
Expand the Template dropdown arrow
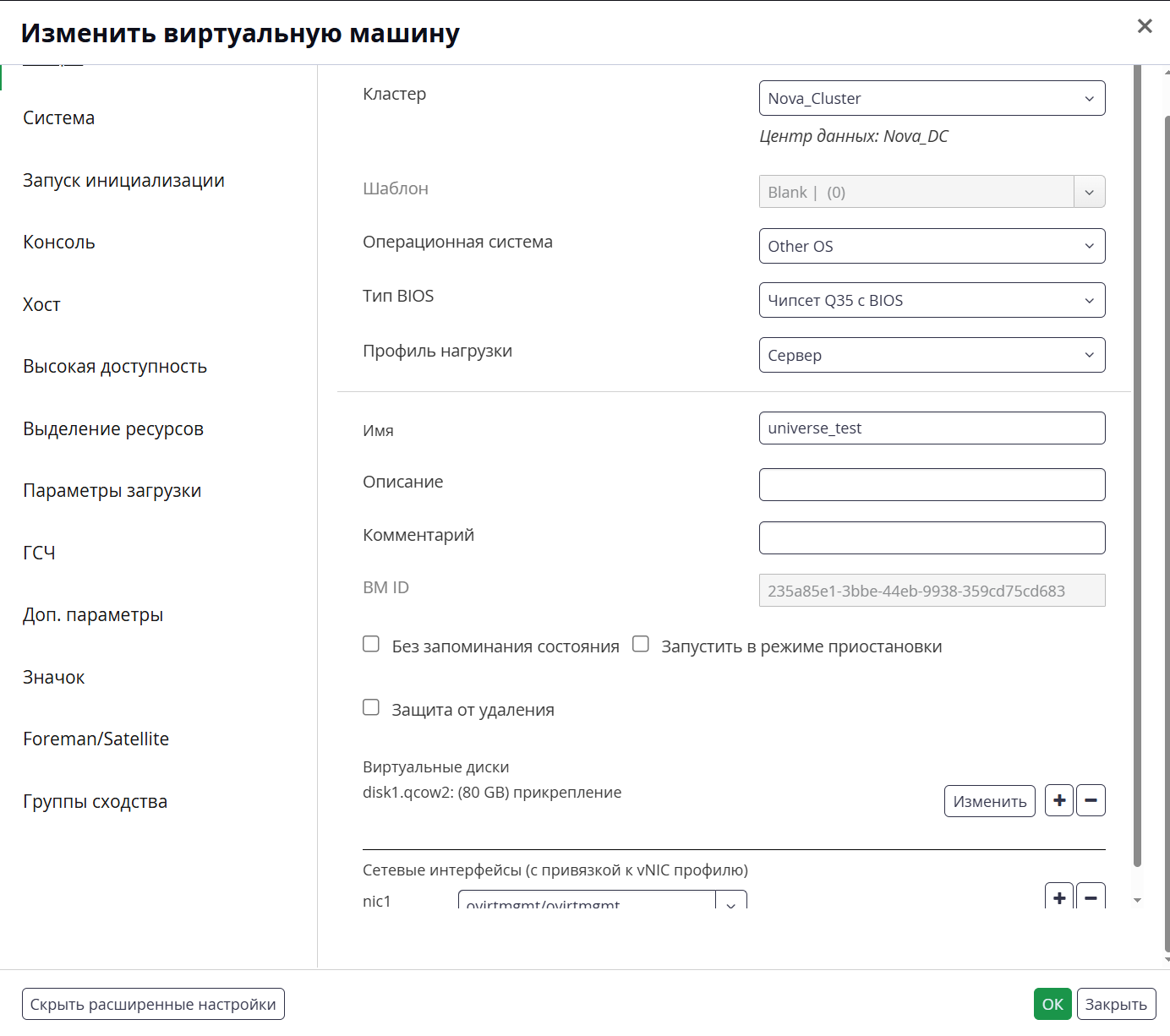1090,192
